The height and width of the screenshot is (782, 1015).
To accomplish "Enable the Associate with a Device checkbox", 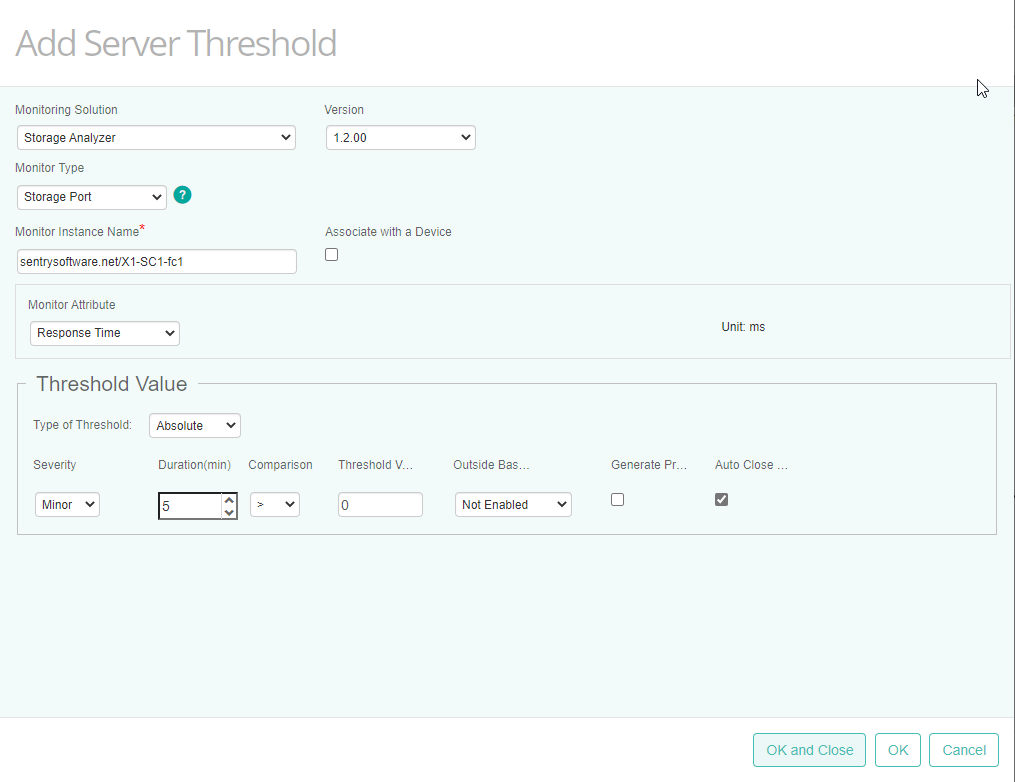I will click(331, 254).
